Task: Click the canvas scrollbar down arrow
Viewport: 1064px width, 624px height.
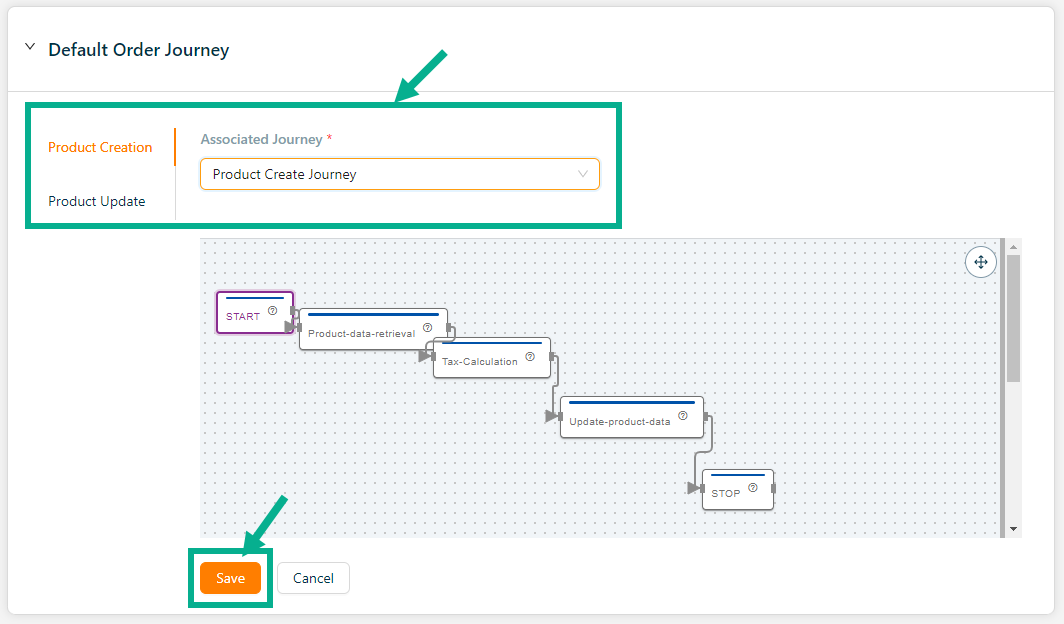Action: pos(1013,528)
